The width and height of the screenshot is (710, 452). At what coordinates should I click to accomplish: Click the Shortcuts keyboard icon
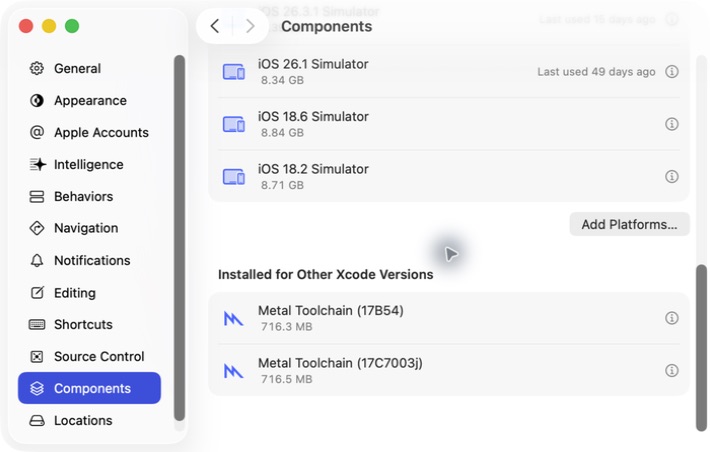click(37, 324)
